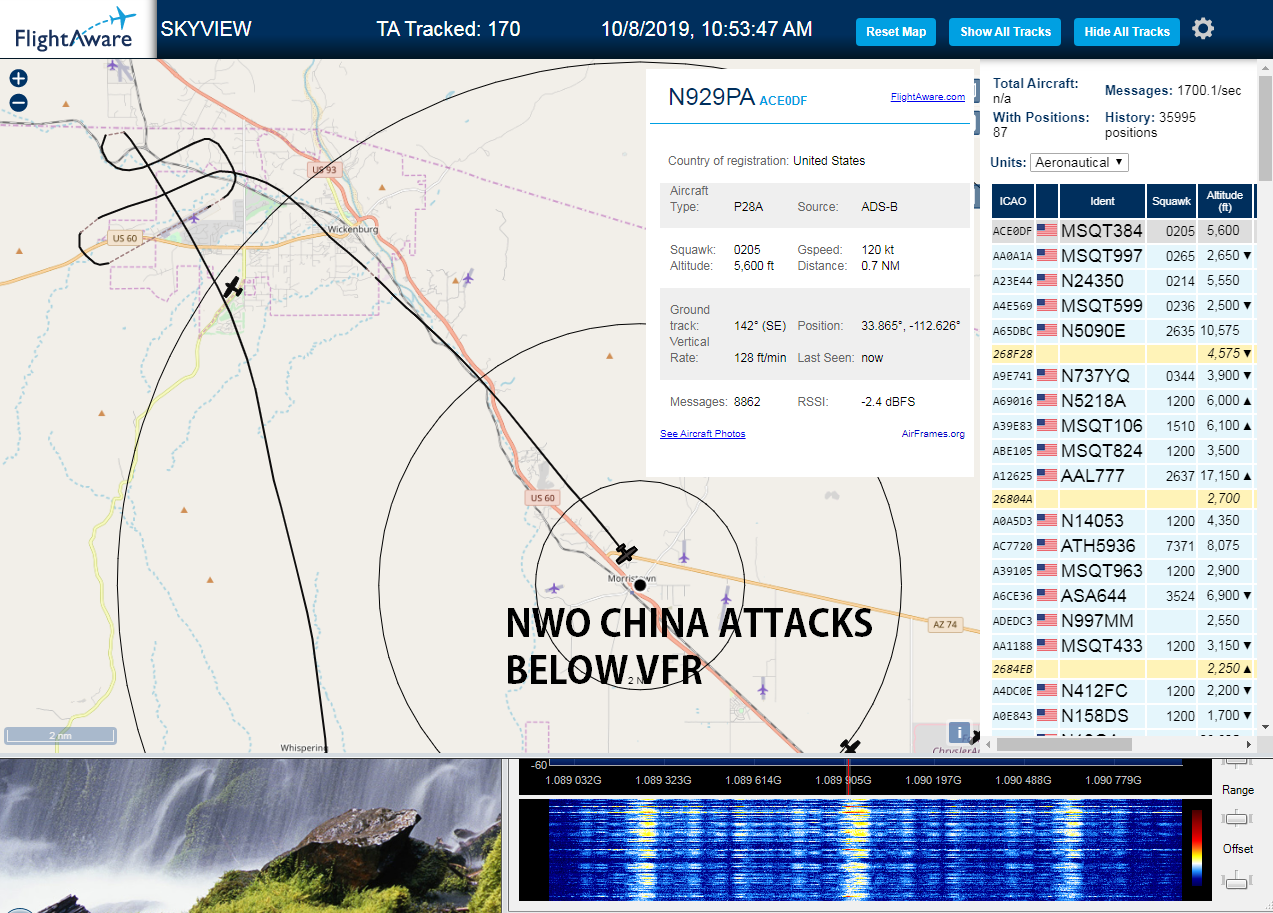Screen dimensions: 1273x913
Task: Click the Reset Map button
Action: 896,32
